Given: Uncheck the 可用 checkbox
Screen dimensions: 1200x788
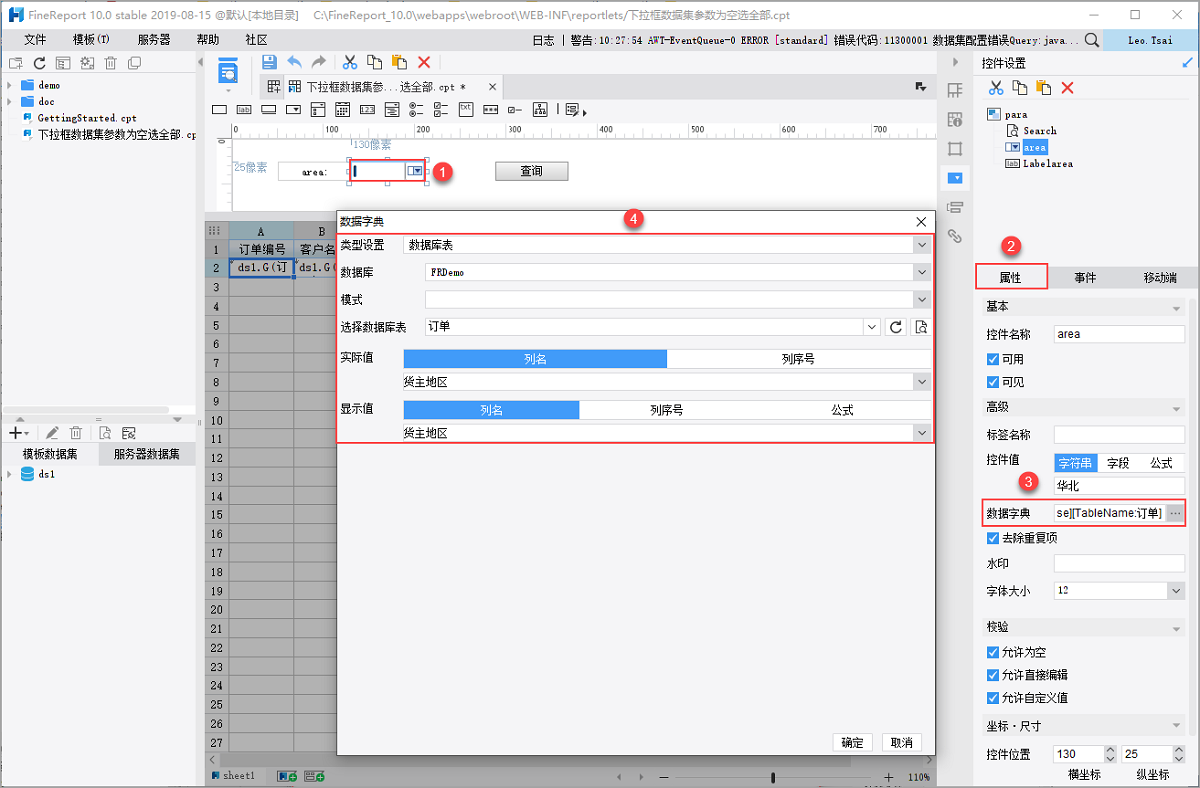Looking at the screenshot, I should point(993,359).
